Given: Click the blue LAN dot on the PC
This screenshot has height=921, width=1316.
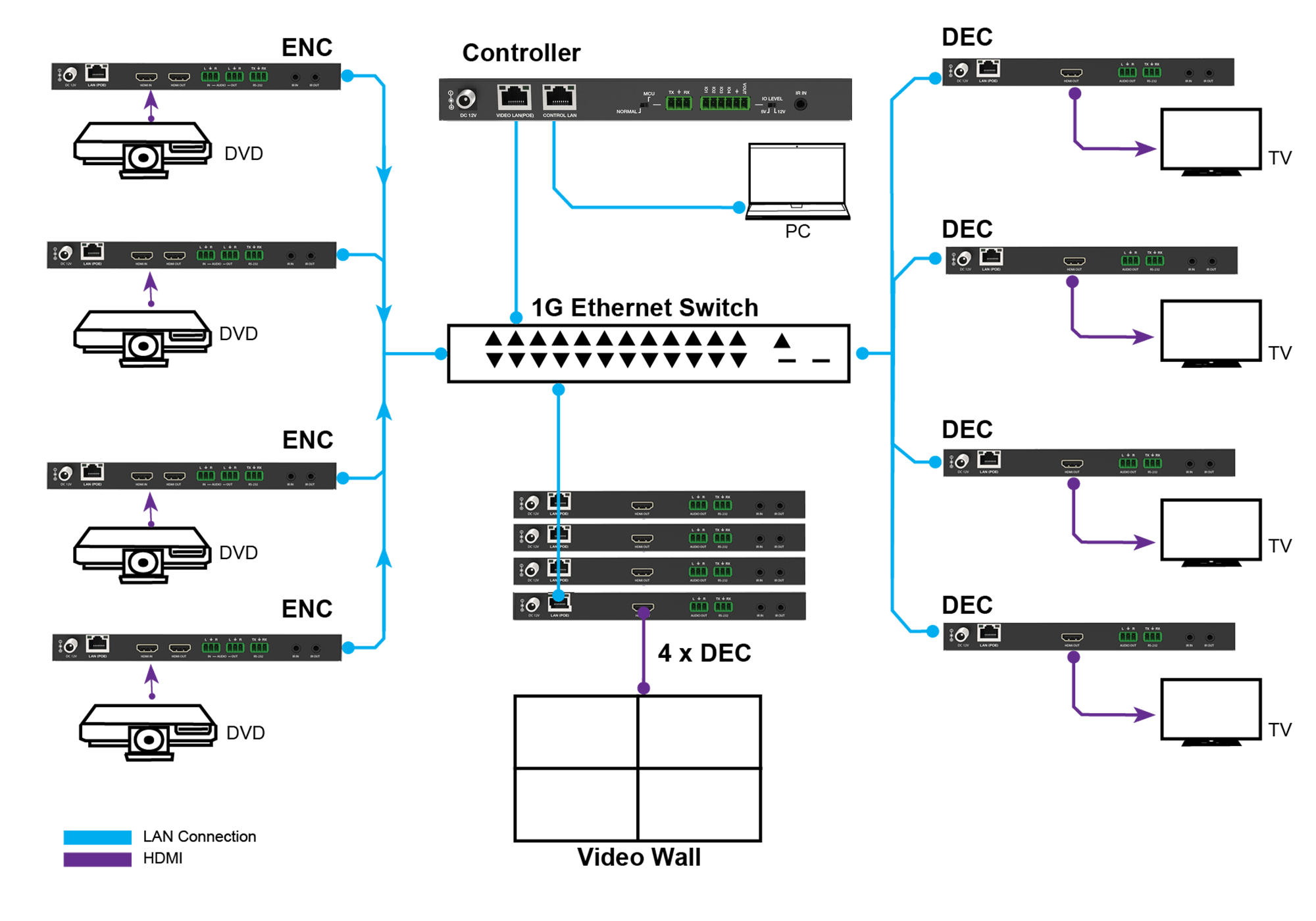Looking at the screenshot, I should click(739, 207).
